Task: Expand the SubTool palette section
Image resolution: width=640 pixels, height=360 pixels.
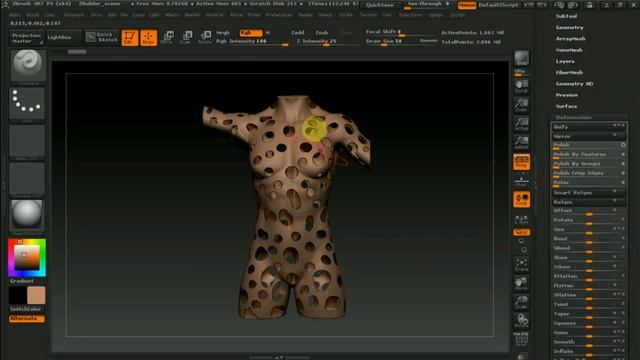Action: [567, 16]
